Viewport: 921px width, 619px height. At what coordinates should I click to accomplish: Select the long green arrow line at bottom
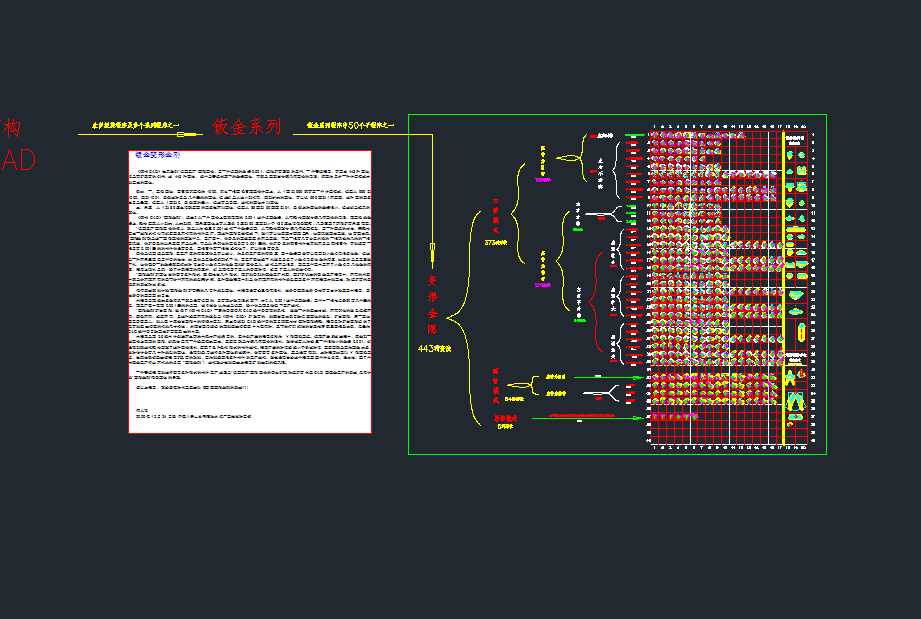coord(587,418)
